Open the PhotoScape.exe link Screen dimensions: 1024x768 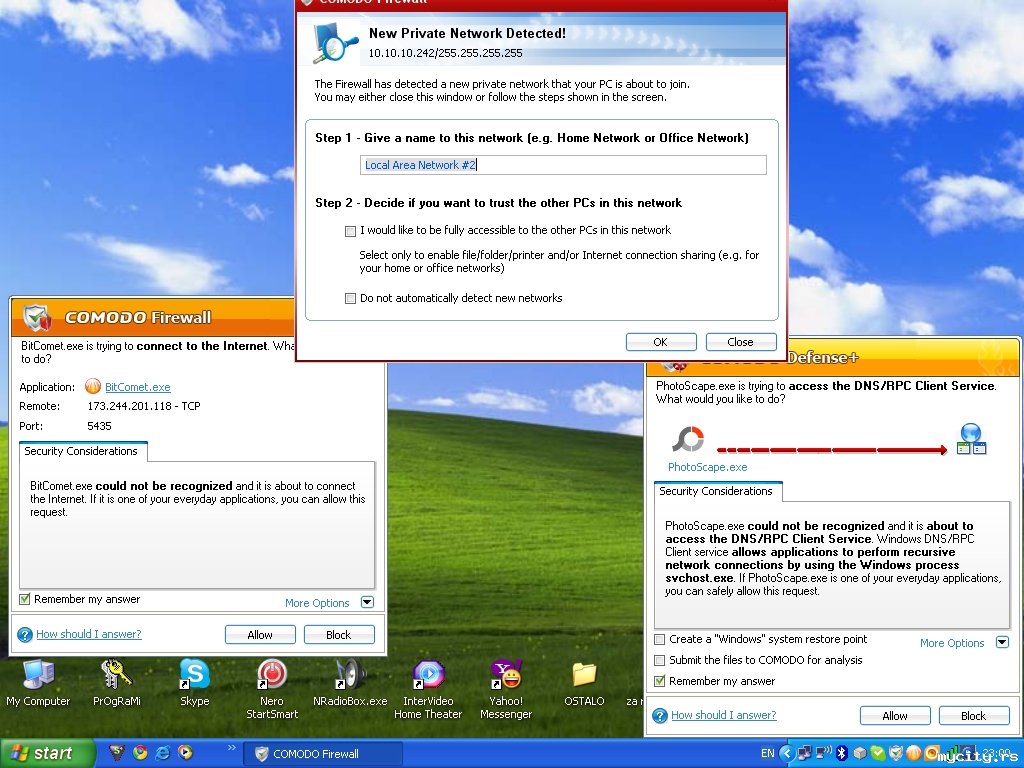707,467
